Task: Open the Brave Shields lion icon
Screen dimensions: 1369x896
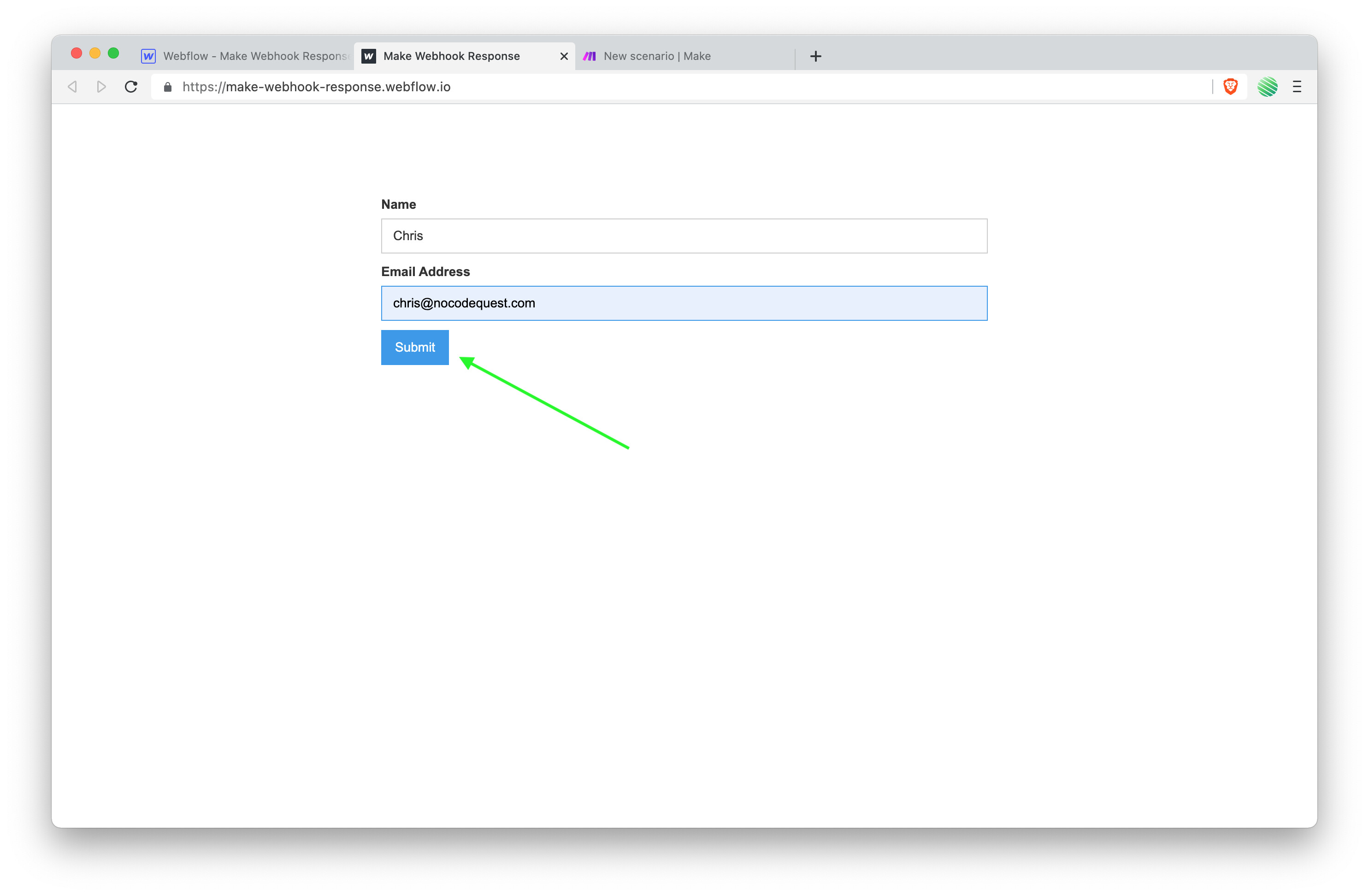Action: (x=1230, y=86)
